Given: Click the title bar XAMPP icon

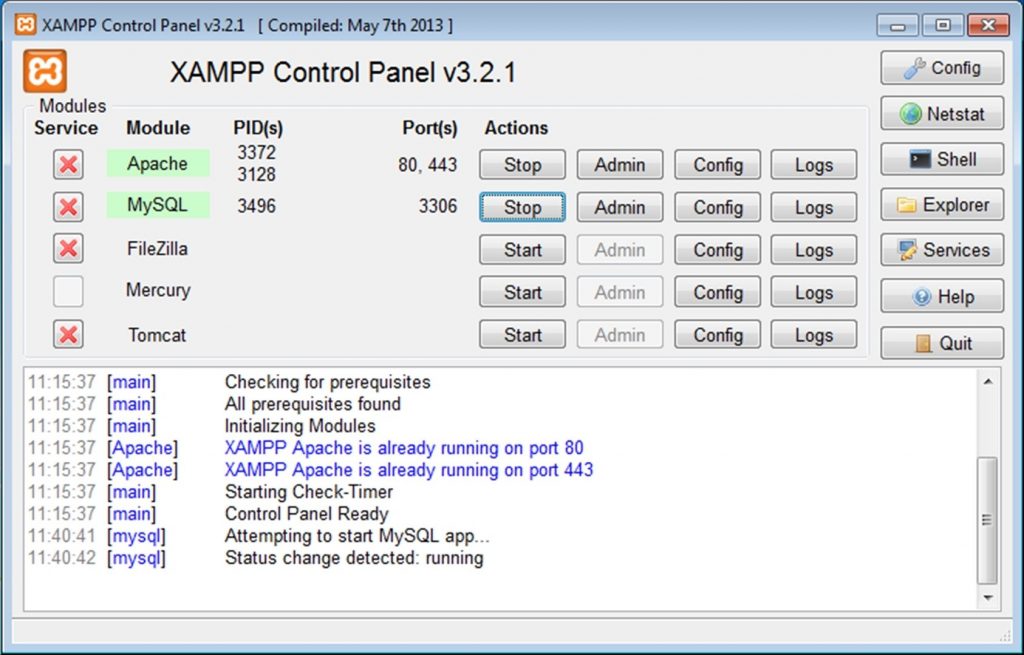Looking at the screenshot, I should pos(25,25).
